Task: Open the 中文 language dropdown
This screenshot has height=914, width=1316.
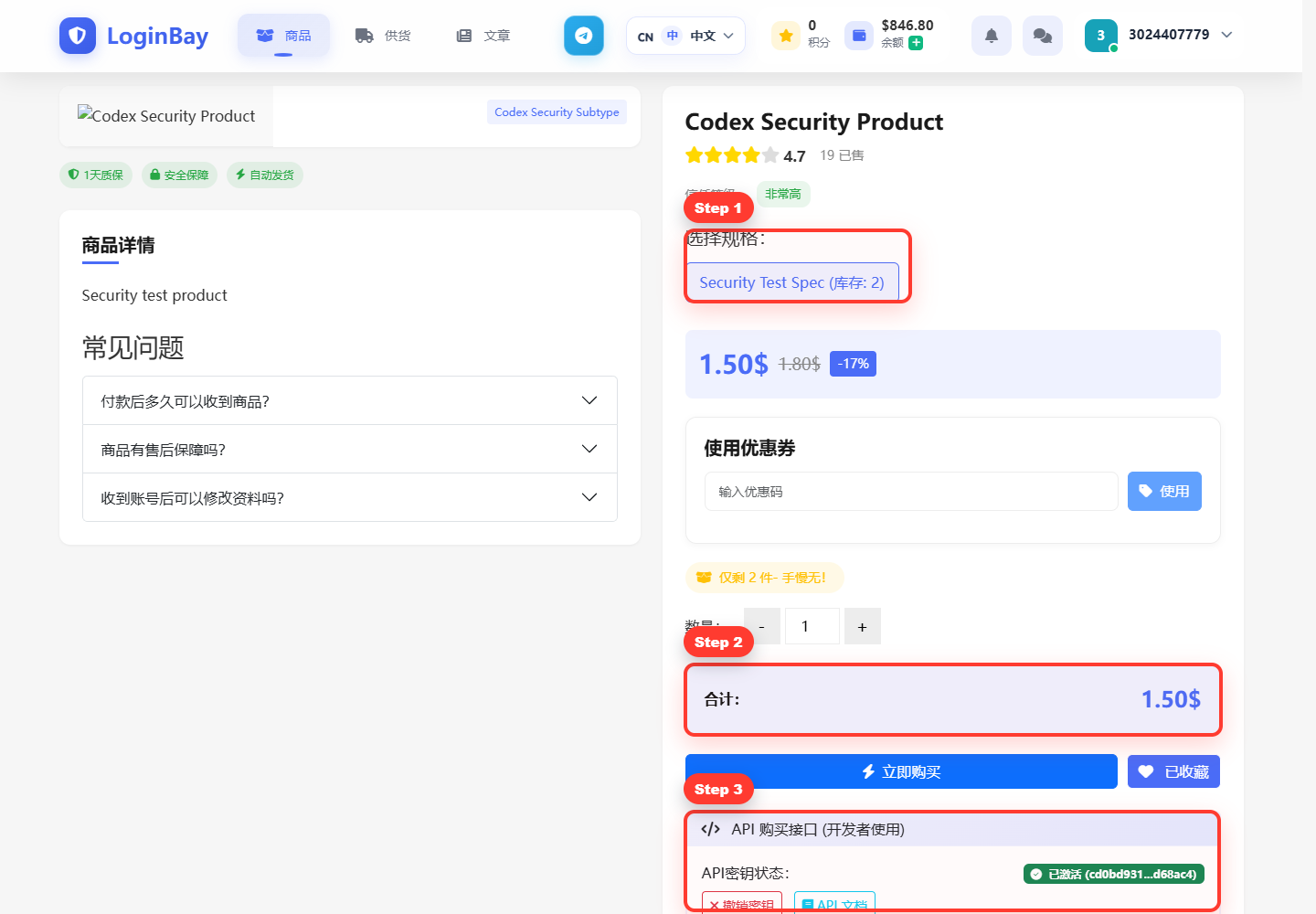Action: coord(685,36)
